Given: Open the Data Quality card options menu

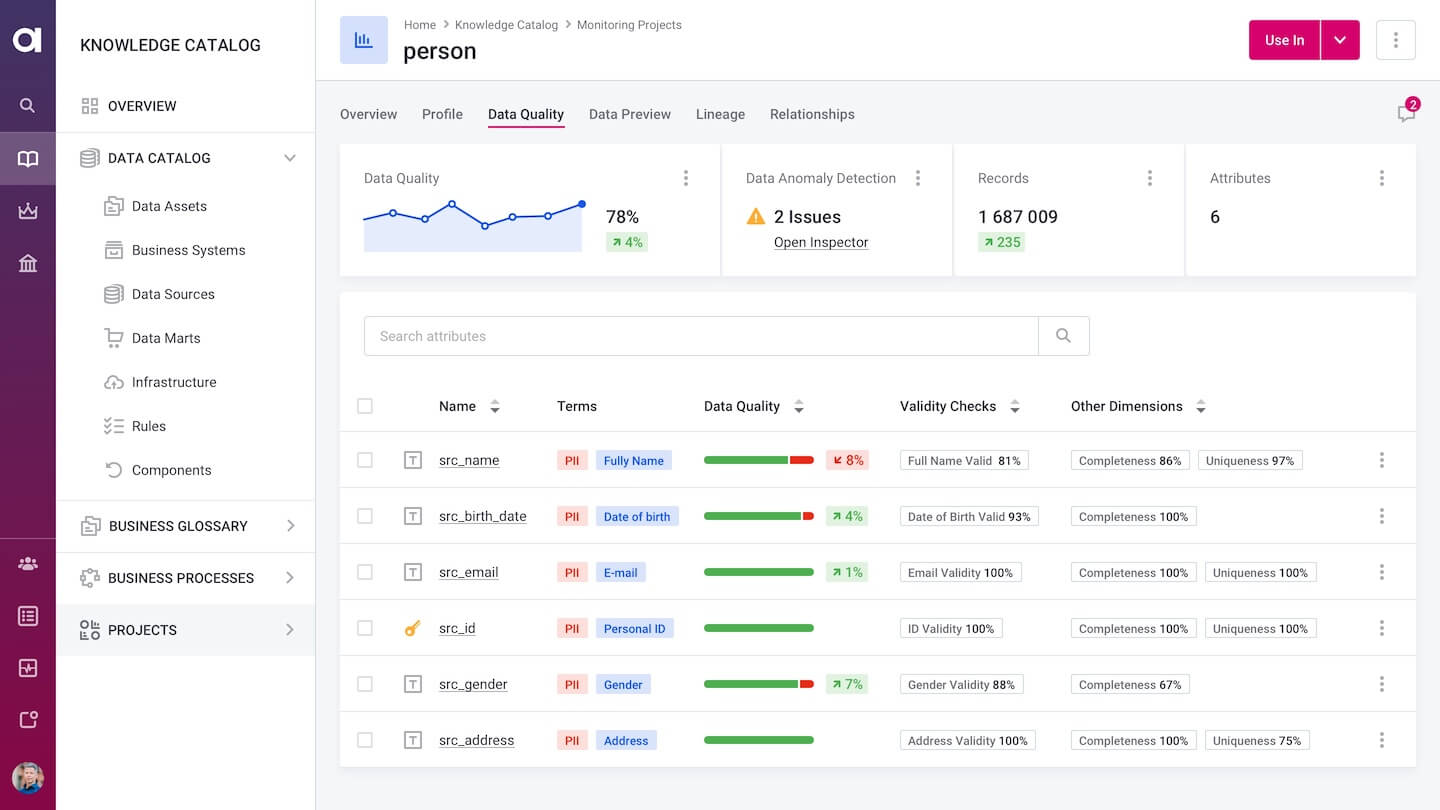Looking at the screenshot, I should [x=686, y=177].
